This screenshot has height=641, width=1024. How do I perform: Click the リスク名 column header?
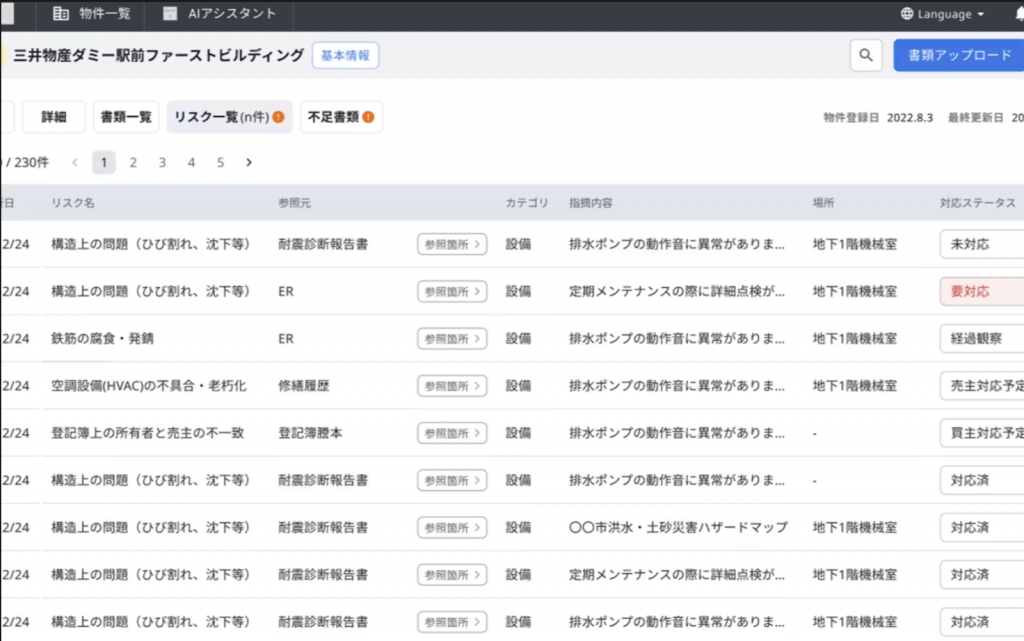click(x=73, y=203)
